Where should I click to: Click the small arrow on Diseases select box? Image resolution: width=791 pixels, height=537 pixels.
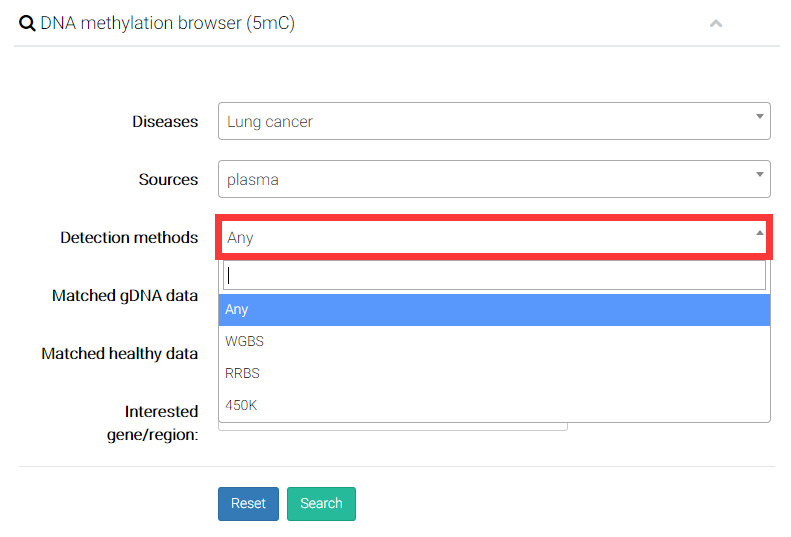coord(760,116)
